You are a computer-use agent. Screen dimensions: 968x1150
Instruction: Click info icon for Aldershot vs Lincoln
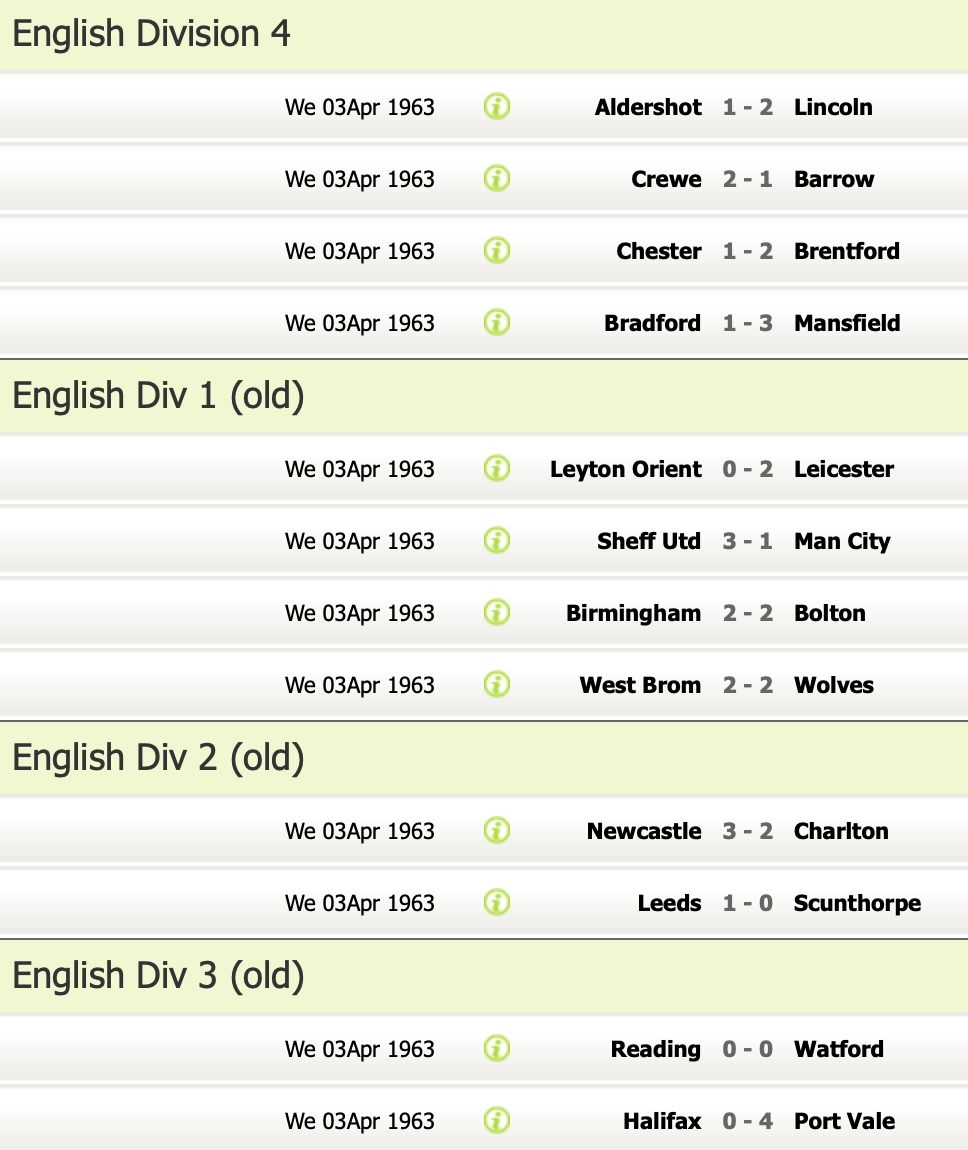tap(497, 106)
